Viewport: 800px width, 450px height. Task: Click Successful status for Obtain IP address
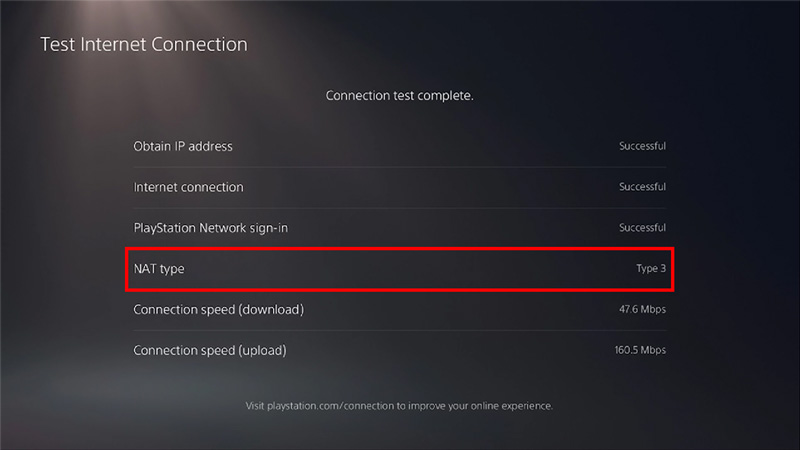click(x=642, y=146)
